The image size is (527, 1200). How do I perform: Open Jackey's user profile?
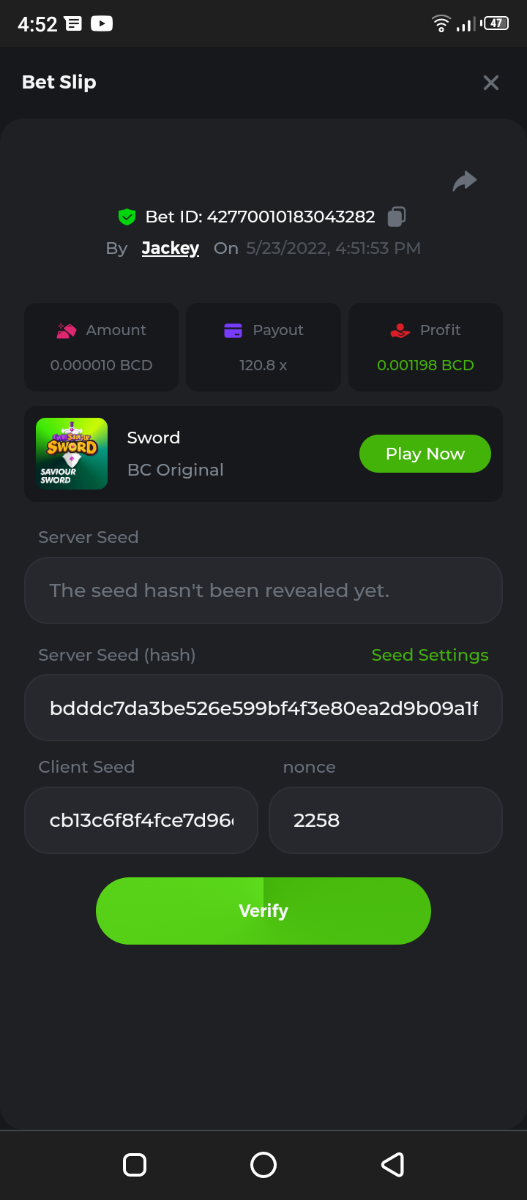point(170,248)
